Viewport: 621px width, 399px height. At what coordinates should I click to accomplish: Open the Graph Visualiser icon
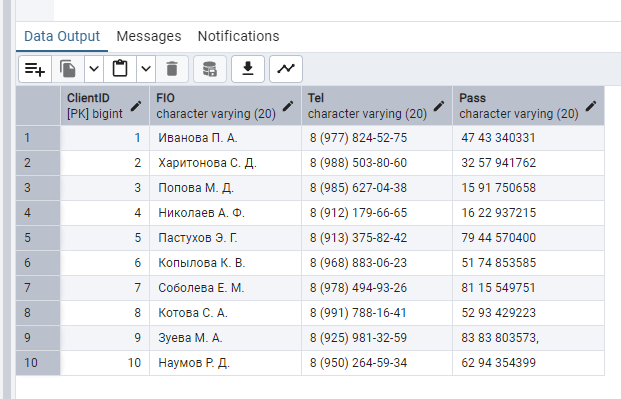point(286,69)
